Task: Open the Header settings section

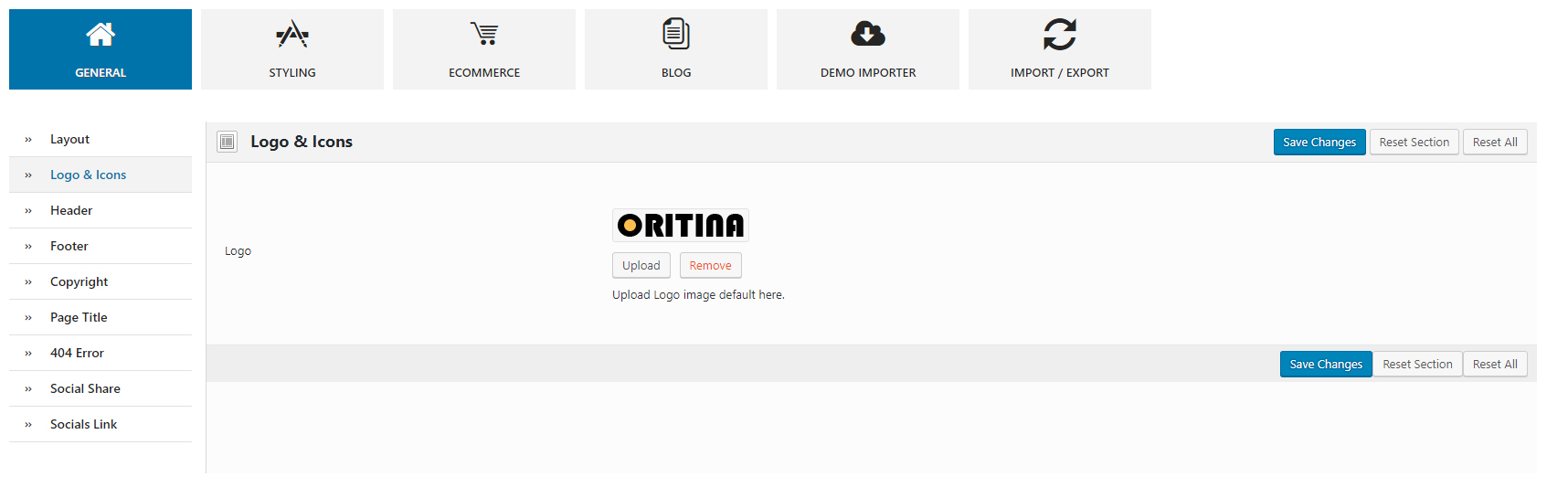Action: 101,210
